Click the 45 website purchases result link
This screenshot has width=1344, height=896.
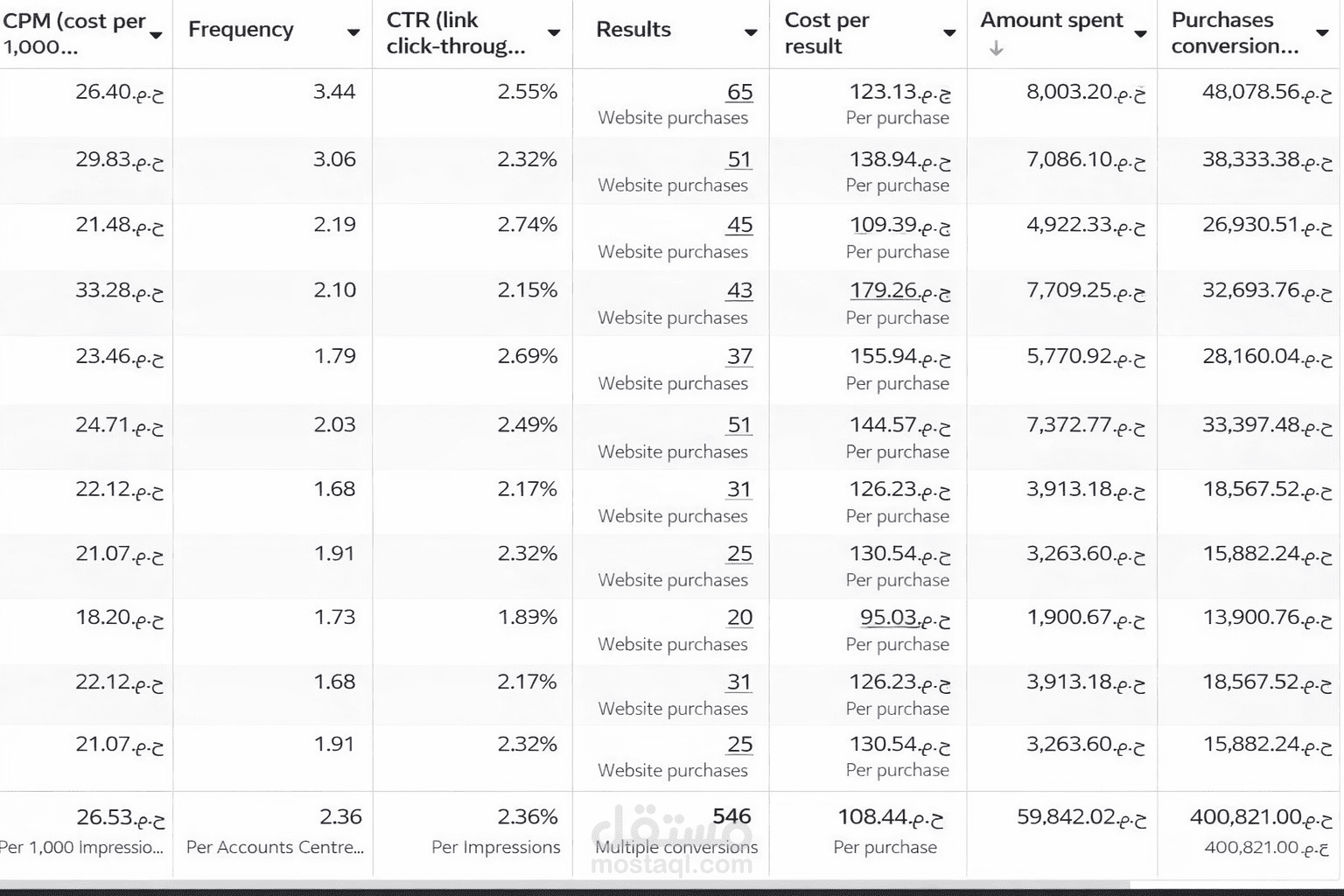(x=739, y=226)
